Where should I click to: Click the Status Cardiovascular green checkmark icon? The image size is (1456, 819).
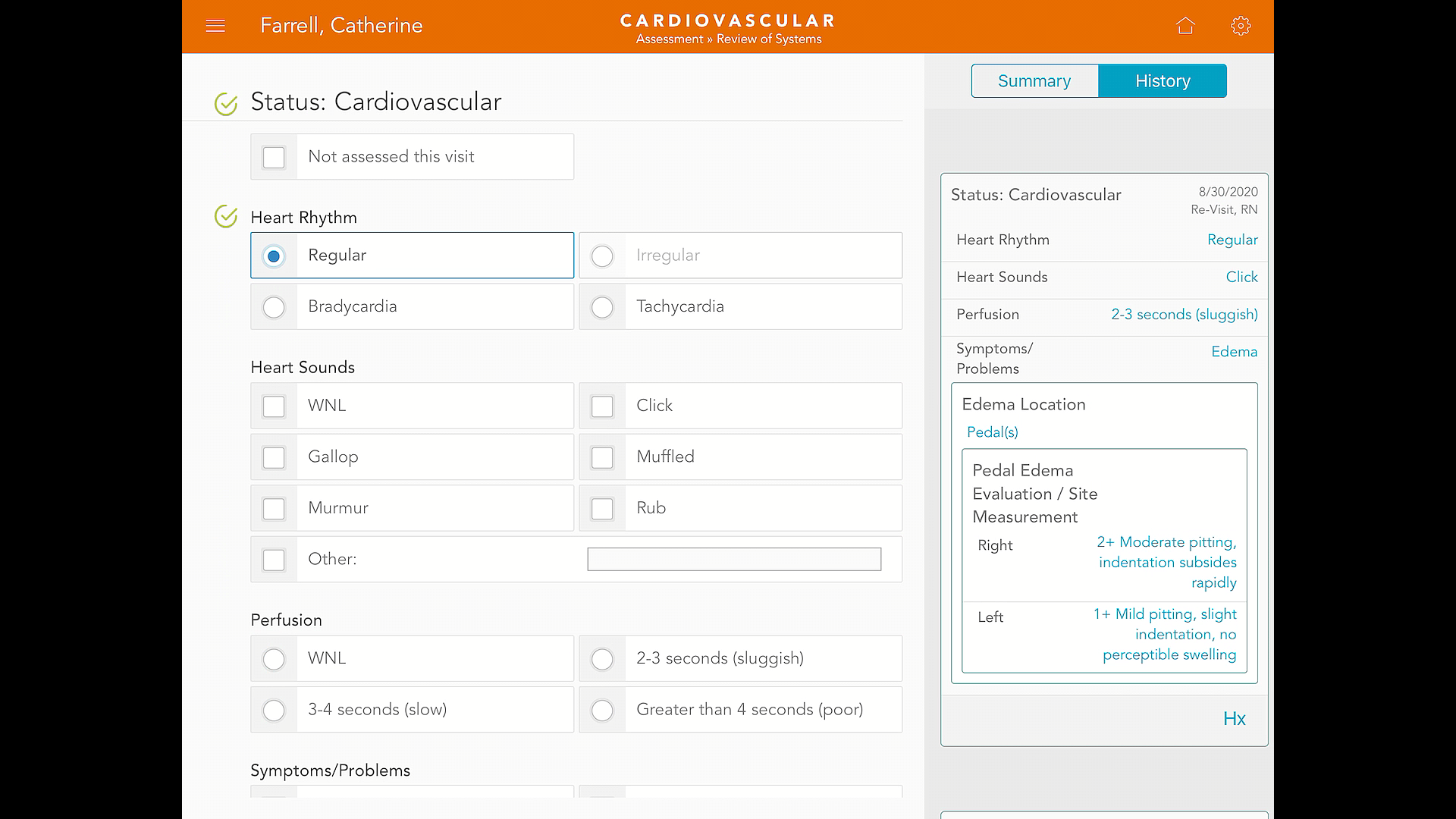tap(226, 103)
